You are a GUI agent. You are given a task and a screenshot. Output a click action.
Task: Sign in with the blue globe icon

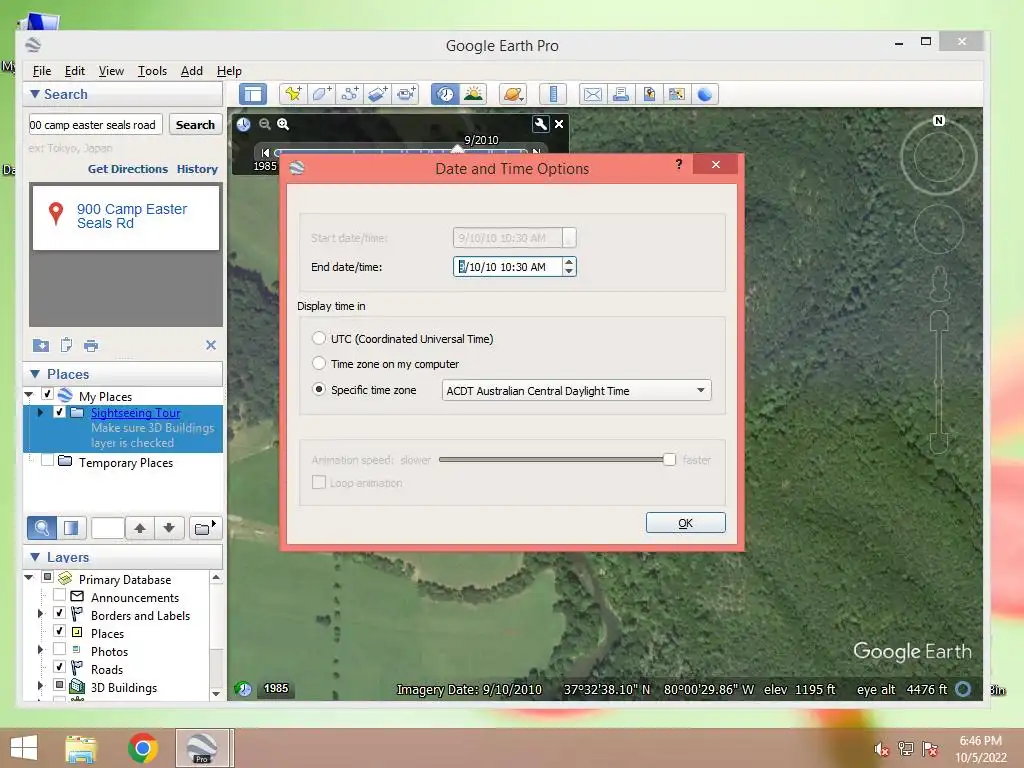(x=705, y=94)
